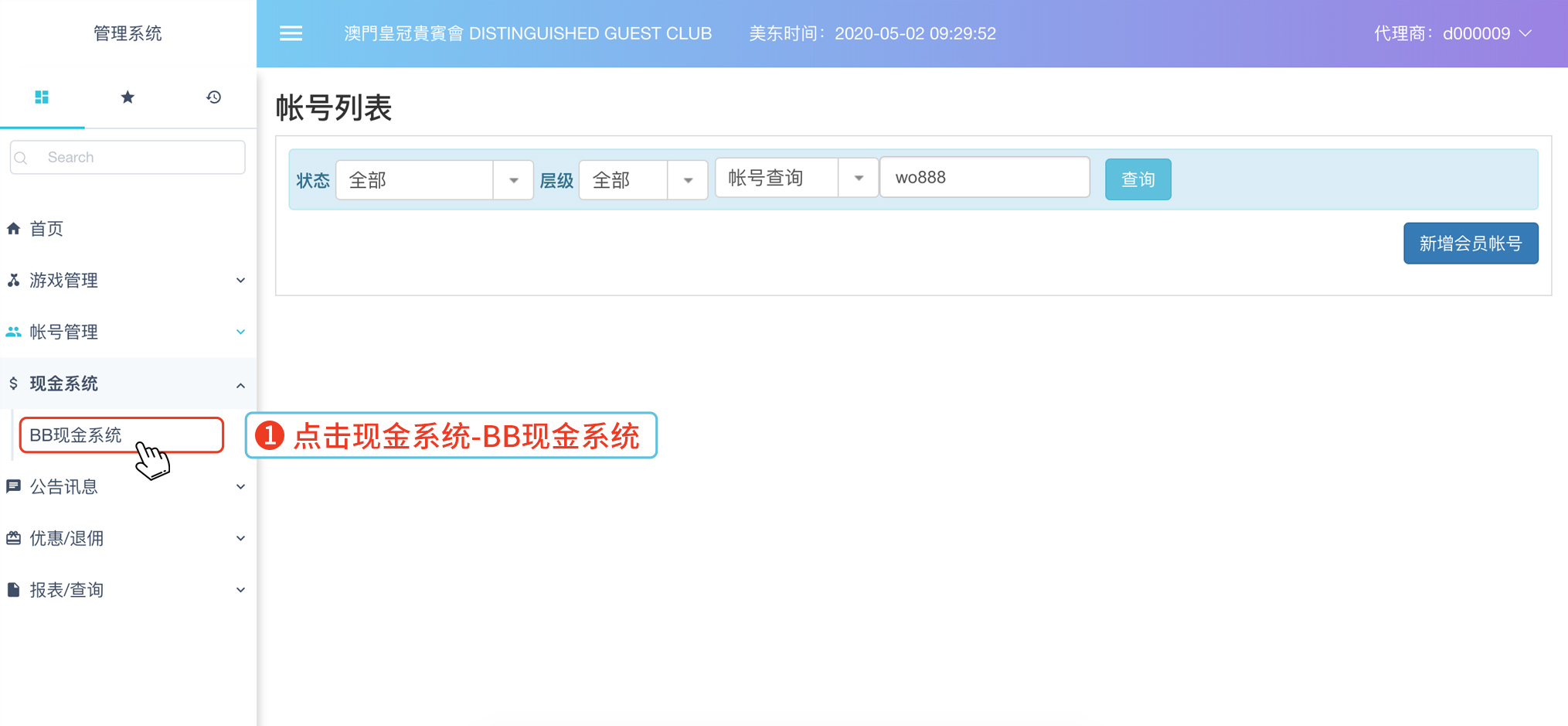Open the 层级 level dropdown
This screenshot has height=726, width=1568.
(643, 180)
